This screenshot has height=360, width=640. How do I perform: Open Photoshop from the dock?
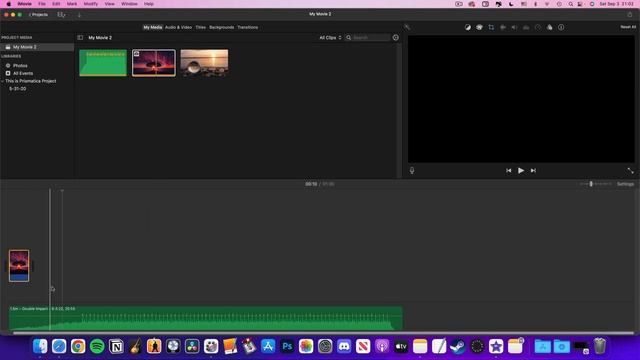[x=287, y=347]
